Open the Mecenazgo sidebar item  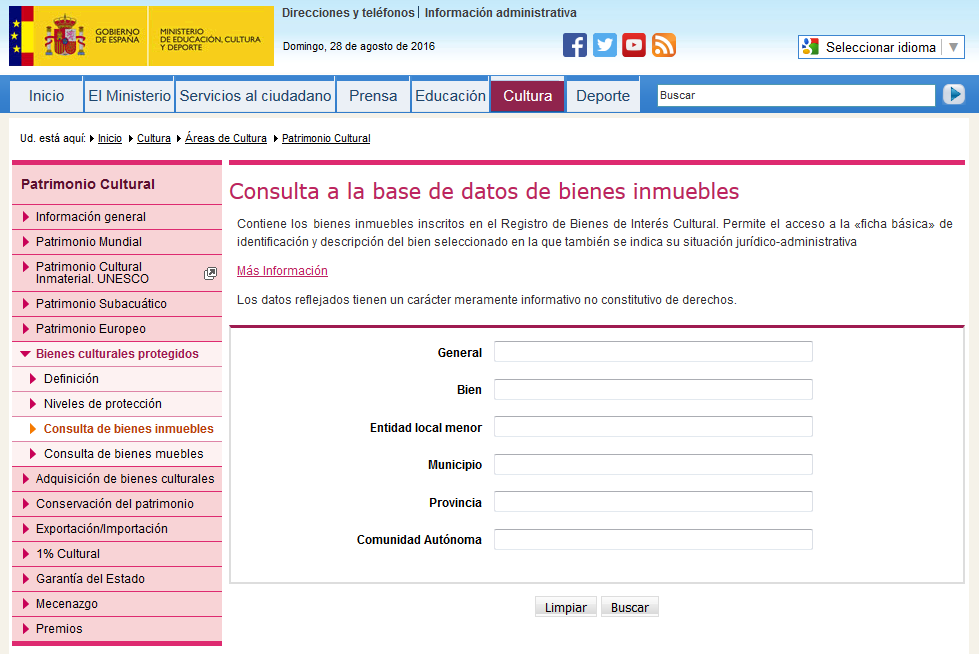[x=117, y=603]
